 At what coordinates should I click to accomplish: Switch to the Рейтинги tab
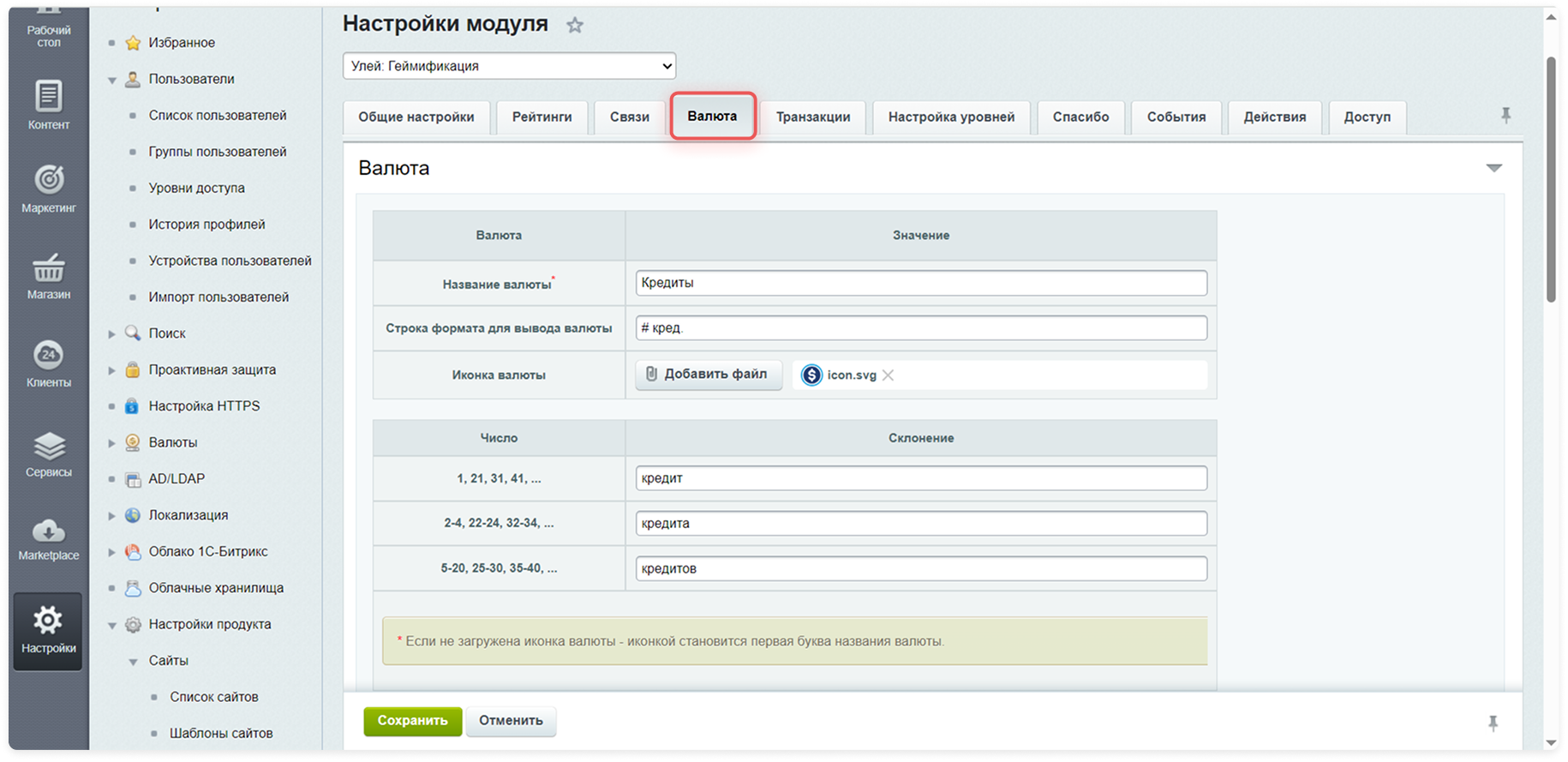[x=542, y=117]
